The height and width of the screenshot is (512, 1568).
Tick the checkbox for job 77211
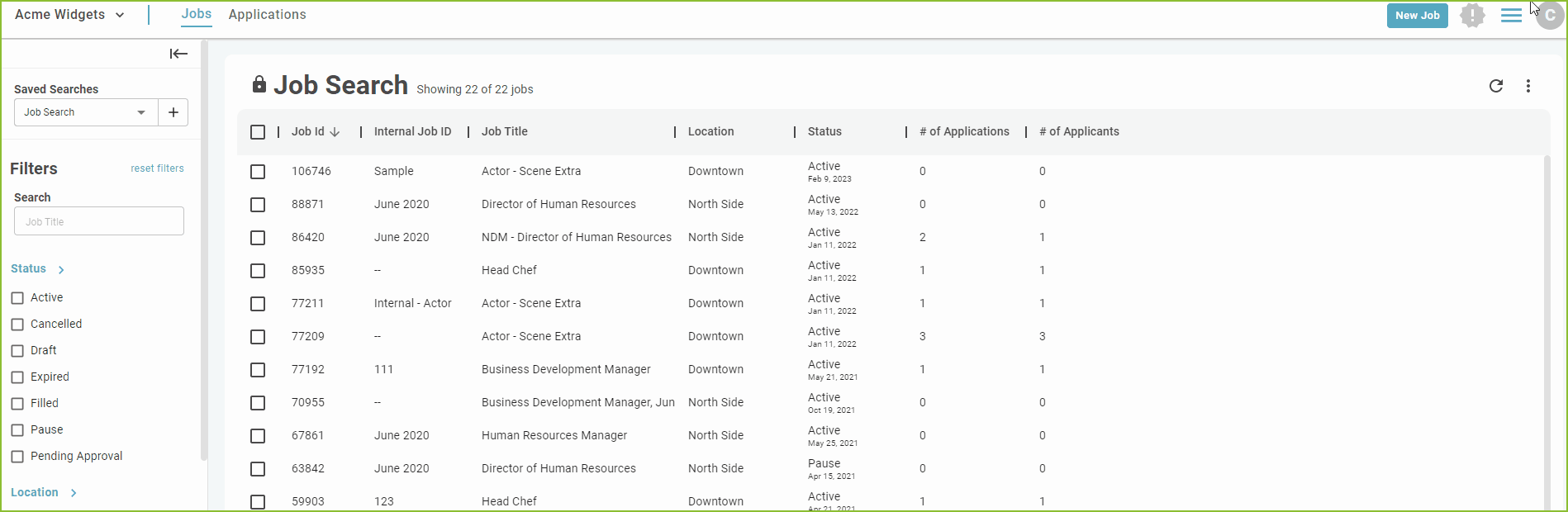(x=258, y=304)
